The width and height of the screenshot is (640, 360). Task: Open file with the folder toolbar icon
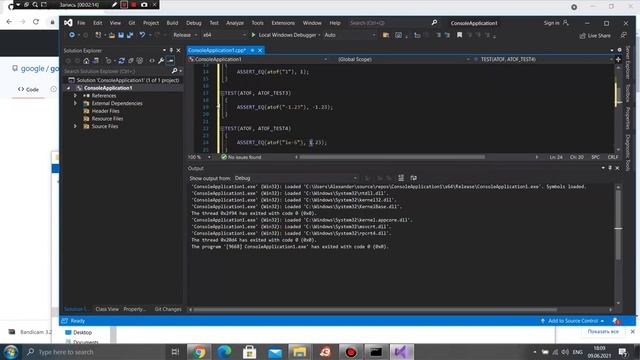click(x=111, y=35)
